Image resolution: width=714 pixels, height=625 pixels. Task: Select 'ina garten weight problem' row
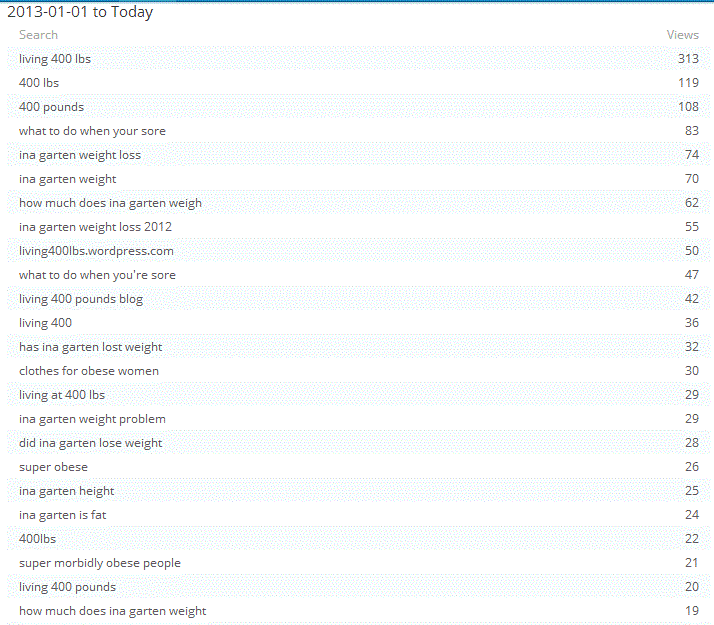click(x=92, y=419)
